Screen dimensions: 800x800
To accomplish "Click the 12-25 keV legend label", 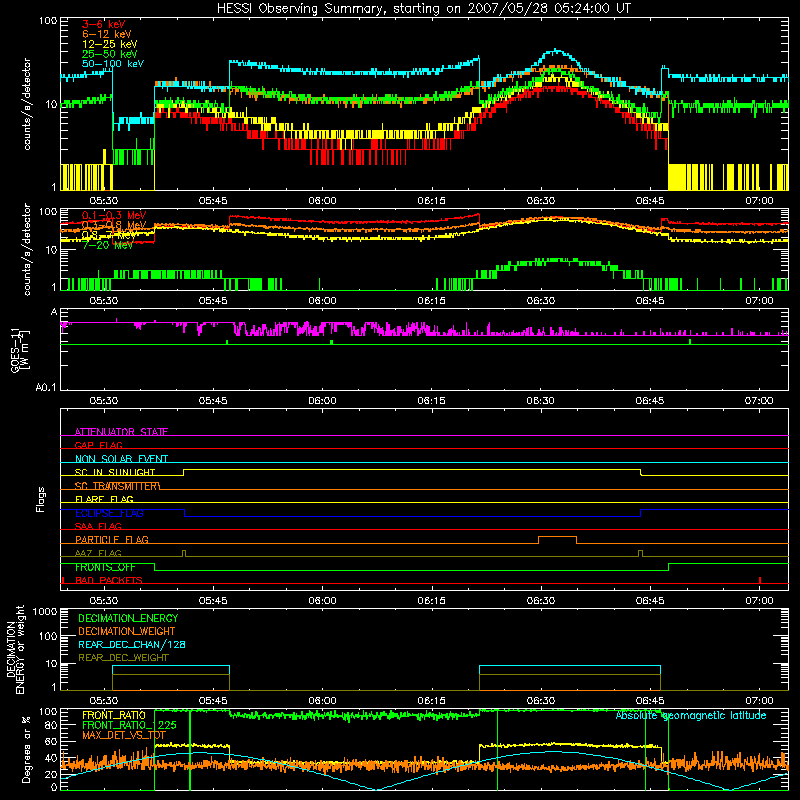I will coord(109,44).
